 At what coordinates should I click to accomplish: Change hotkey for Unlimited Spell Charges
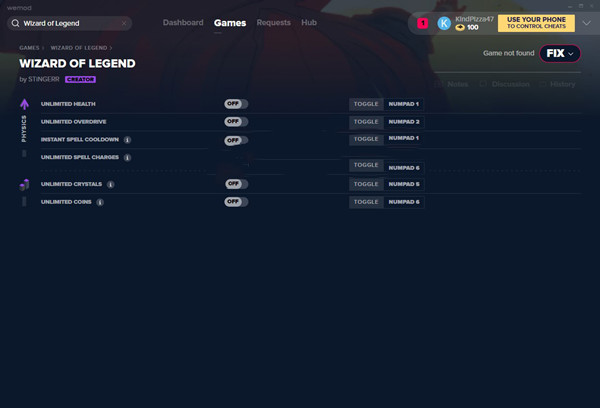[404, 168]
